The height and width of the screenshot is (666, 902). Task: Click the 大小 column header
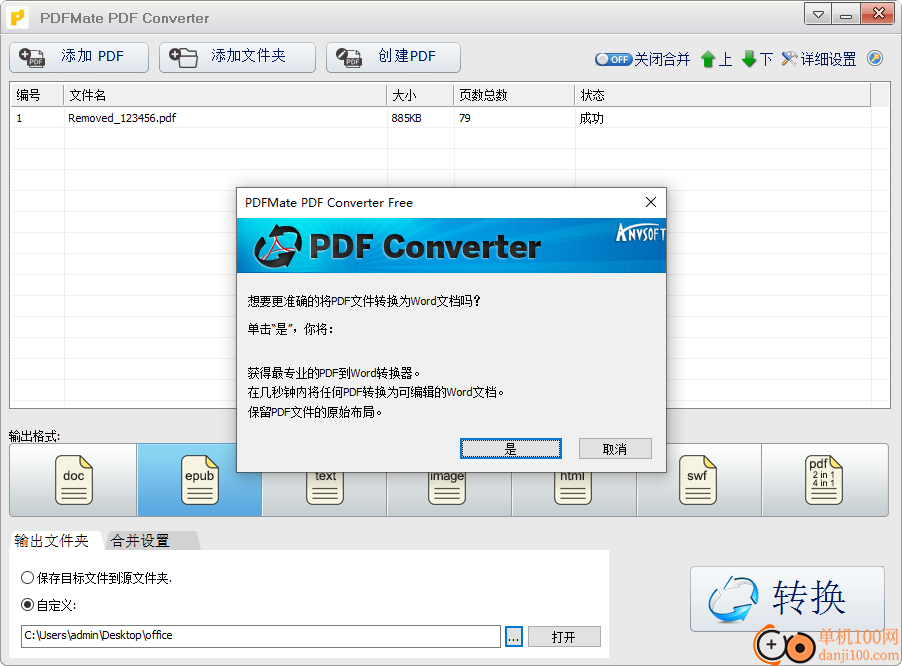(x=420, y=95)
